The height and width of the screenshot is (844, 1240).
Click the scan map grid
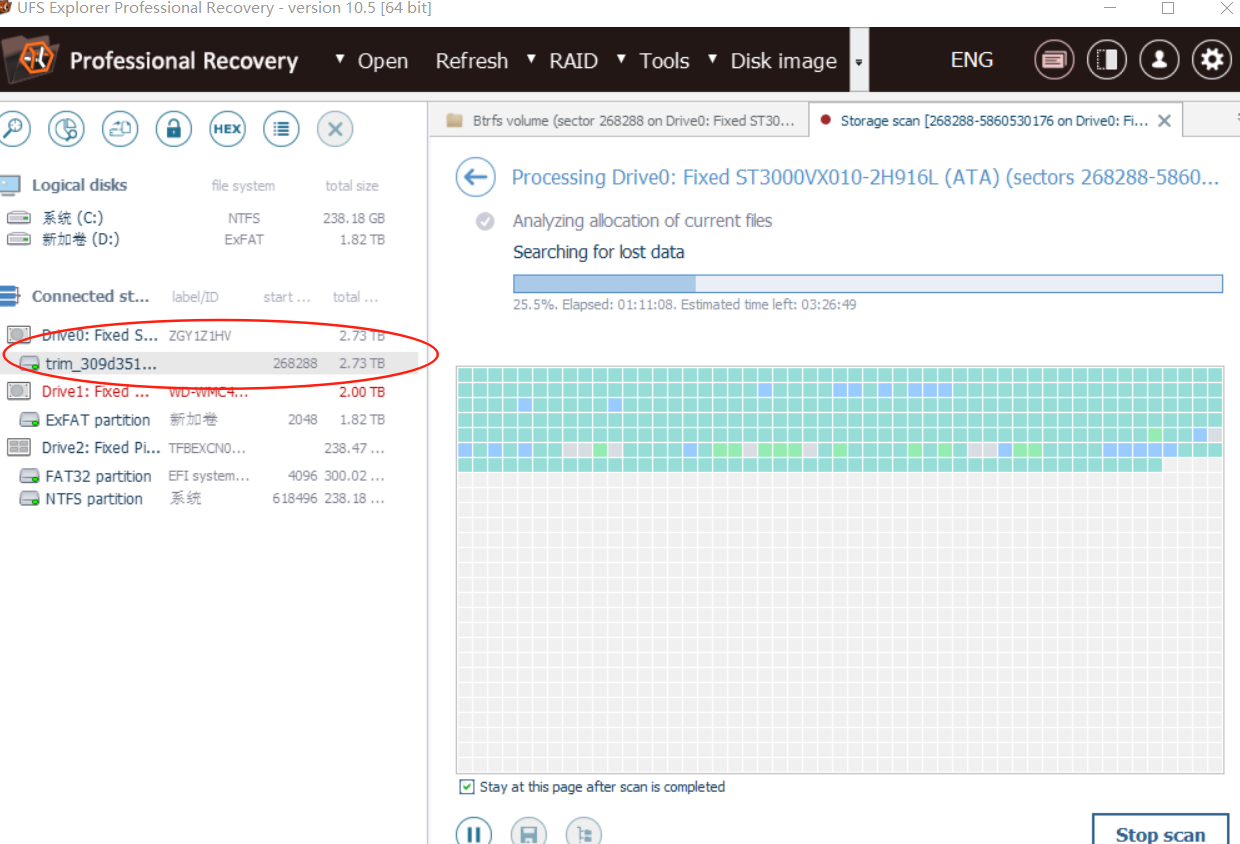(x=840, y=570)
